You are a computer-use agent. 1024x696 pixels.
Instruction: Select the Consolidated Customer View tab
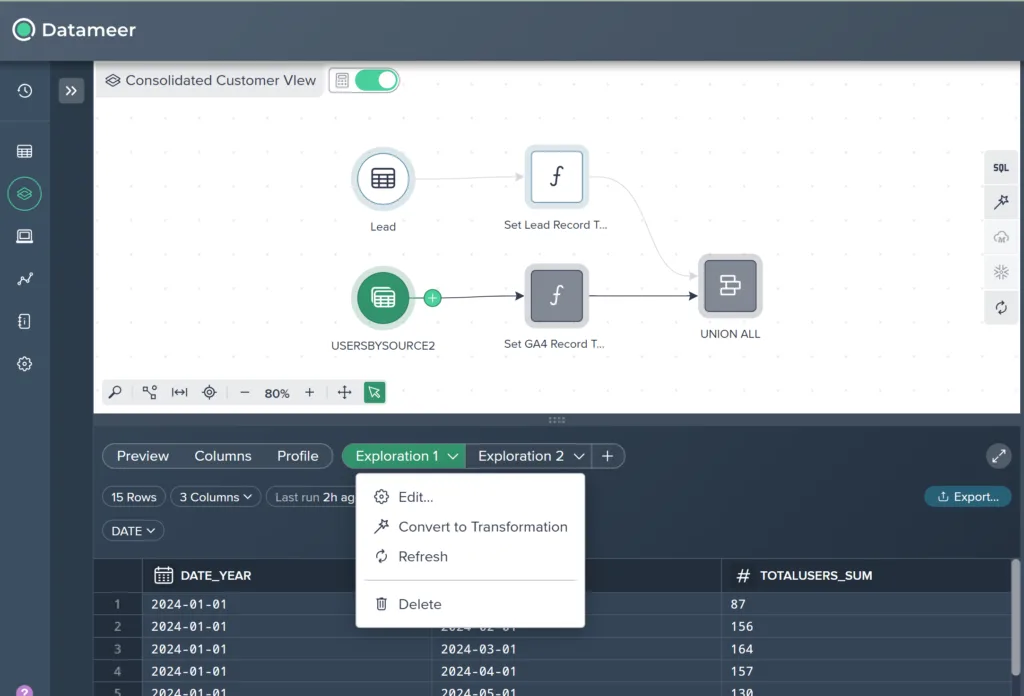coord(210,80)
